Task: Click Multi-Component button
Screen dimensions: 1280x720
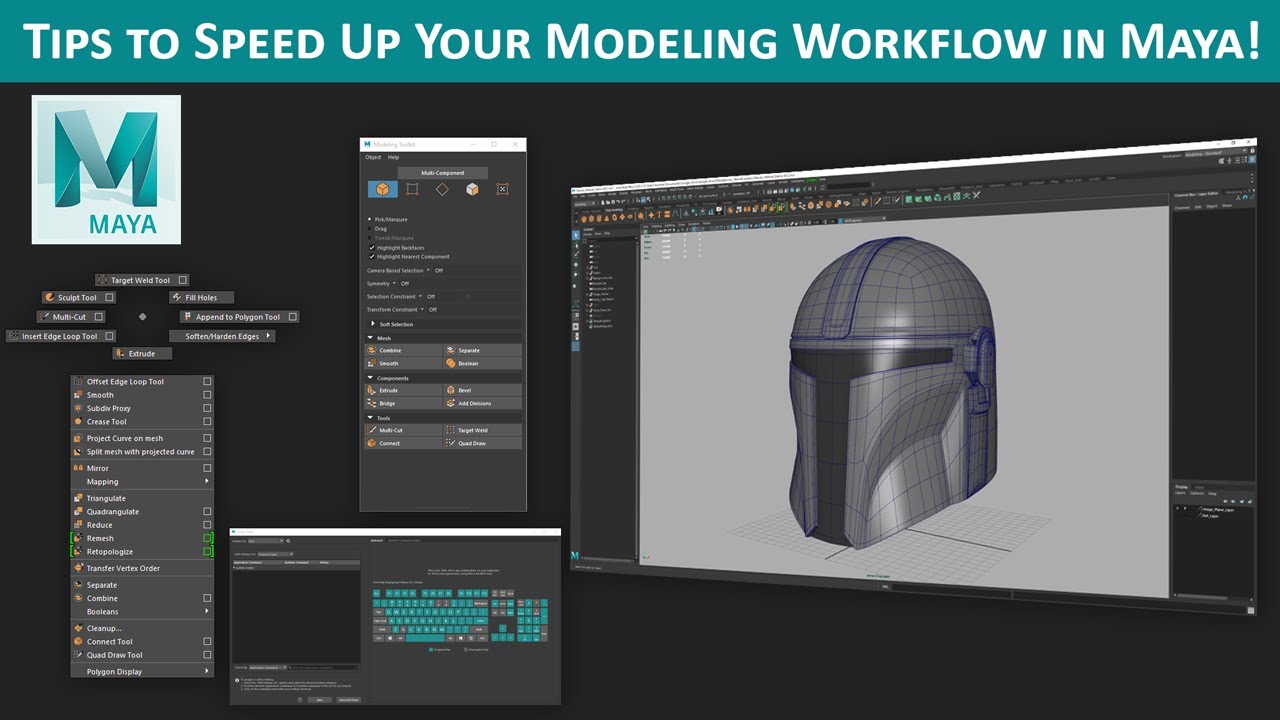Action: tap(443, 173)
